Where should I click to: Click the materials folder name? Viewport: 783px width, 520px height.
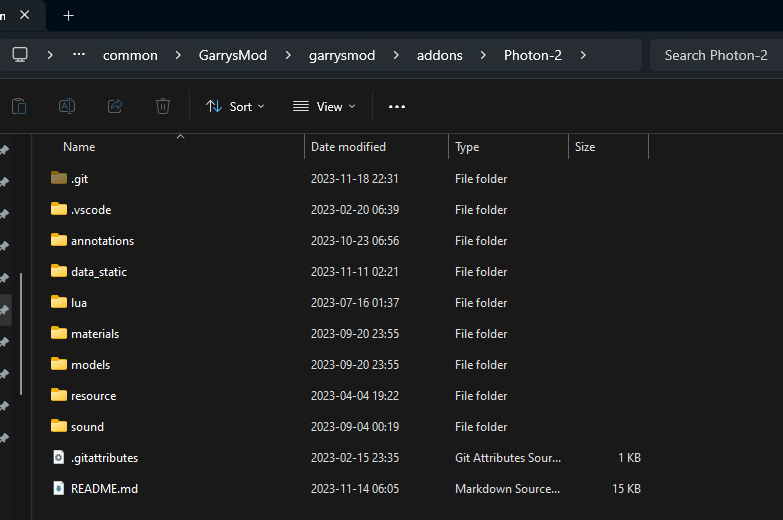coord(95,334)
